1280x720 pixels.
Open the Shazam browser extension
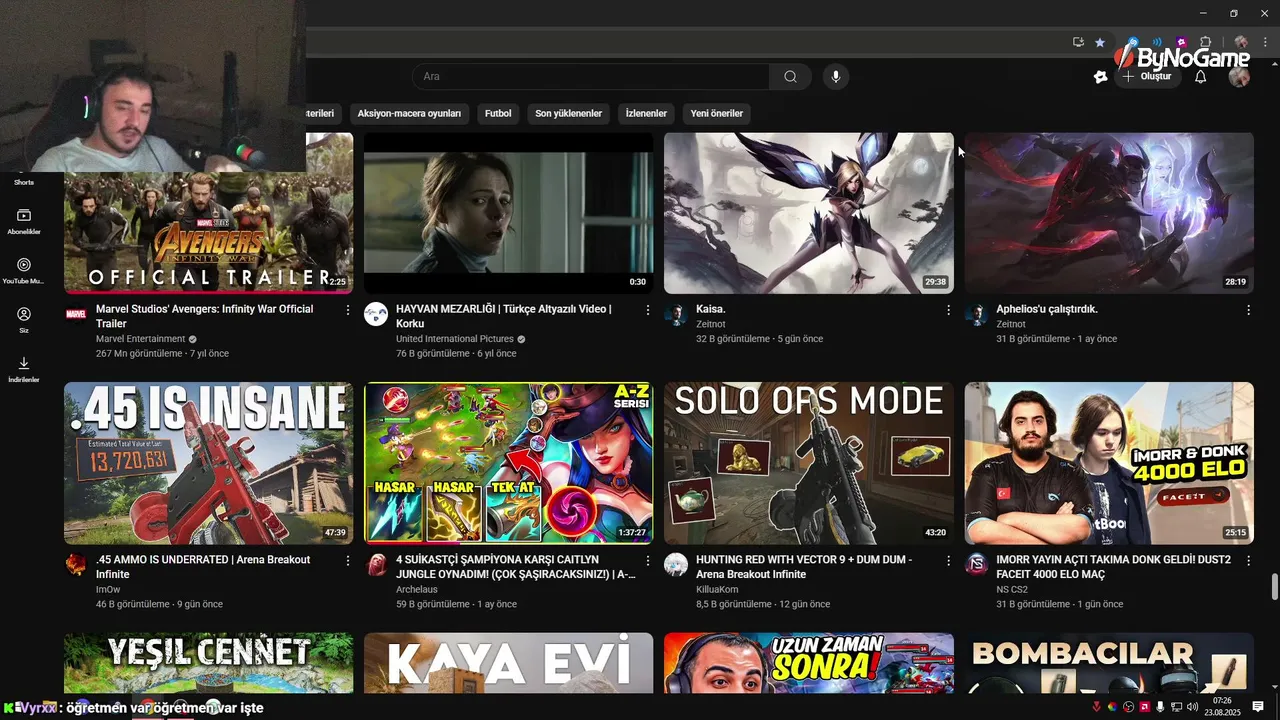1133,42
